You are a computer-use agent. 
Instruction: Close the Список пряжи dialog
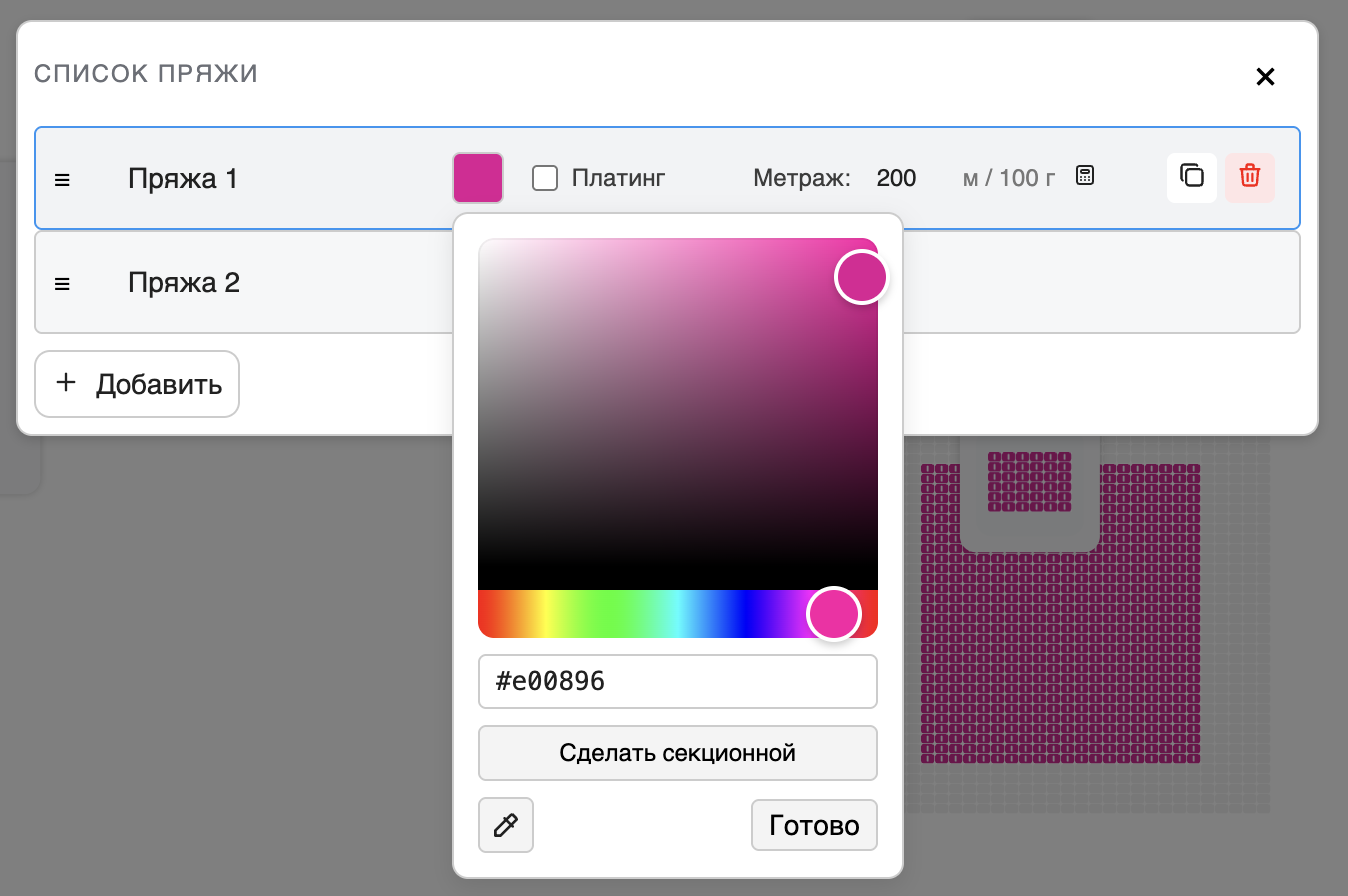1265,76
